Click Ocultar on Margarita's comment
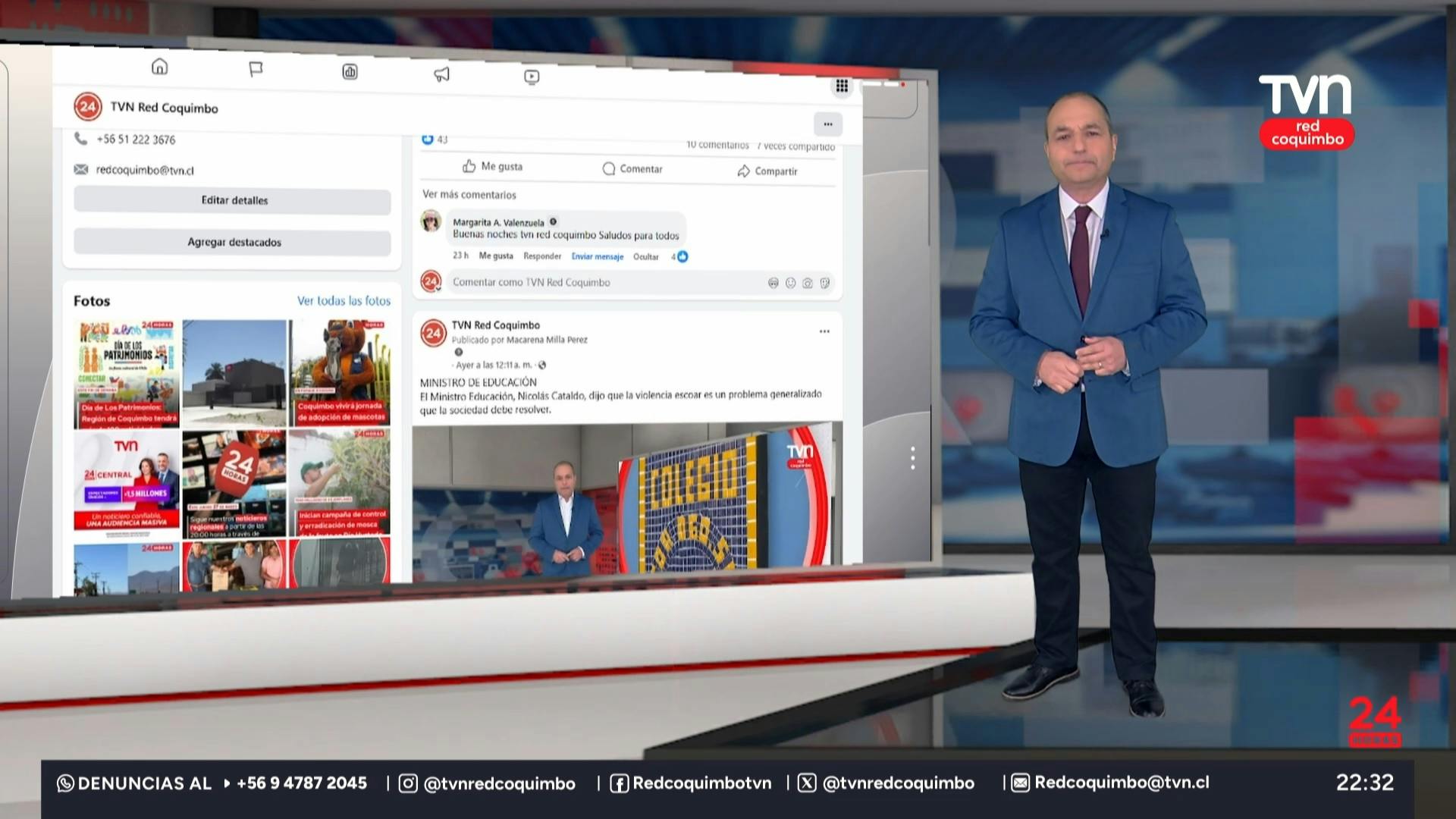Image resolution: width=1456 pixels, height=819 pixels. 646,257
